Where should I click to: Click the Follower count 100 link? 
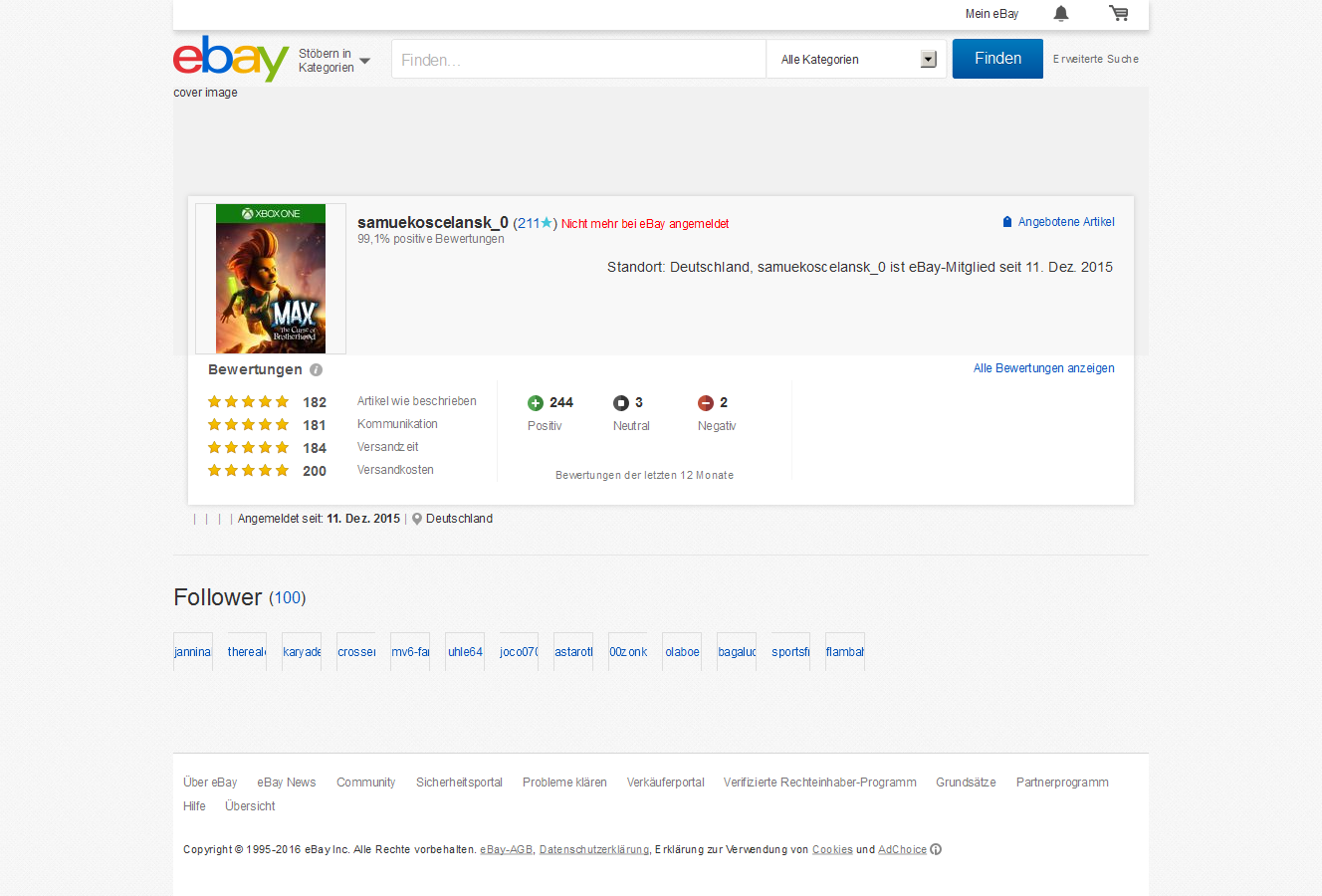(x=288, y=597)
